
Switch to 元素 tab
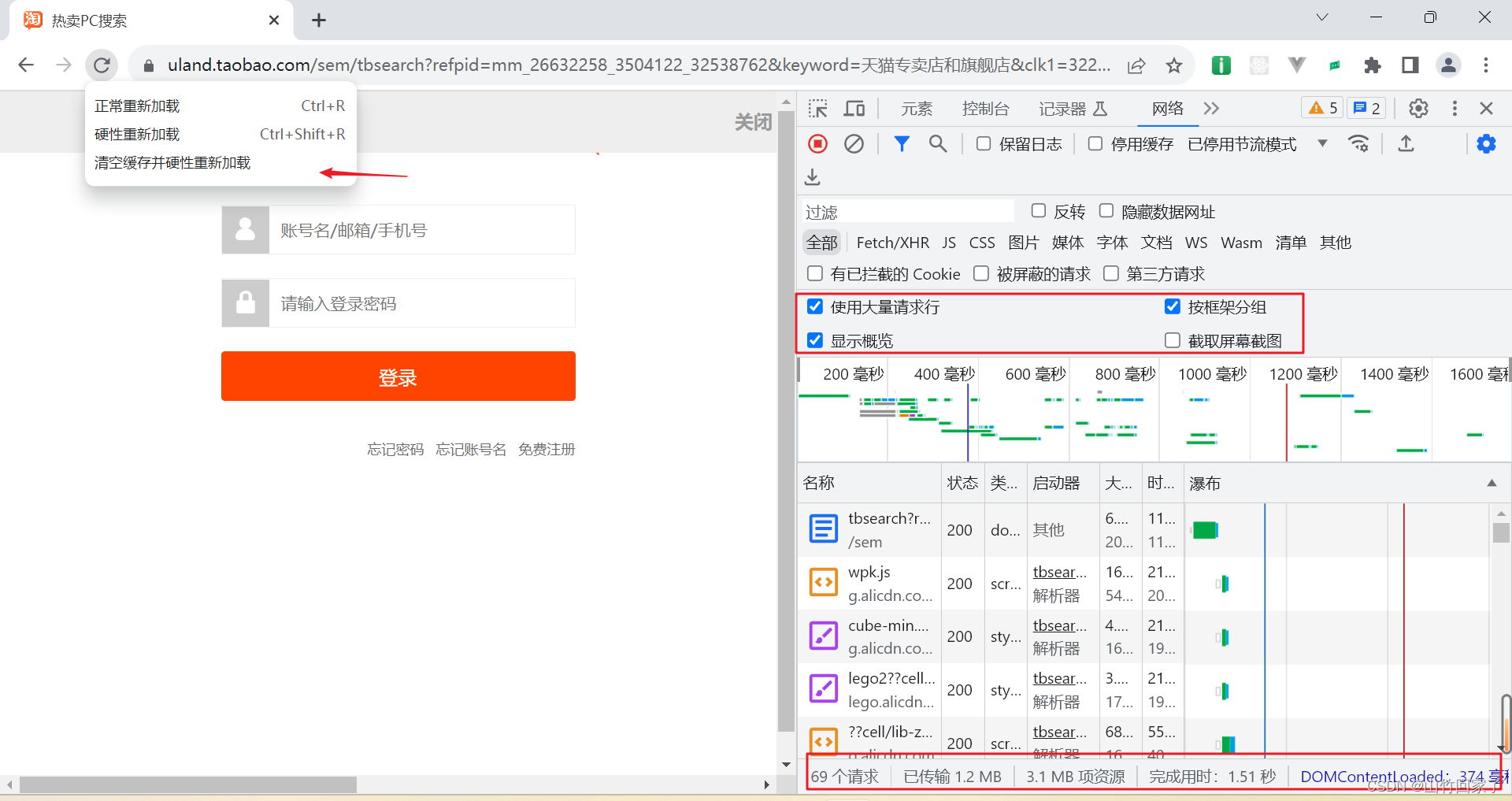[x=917, y=109]
